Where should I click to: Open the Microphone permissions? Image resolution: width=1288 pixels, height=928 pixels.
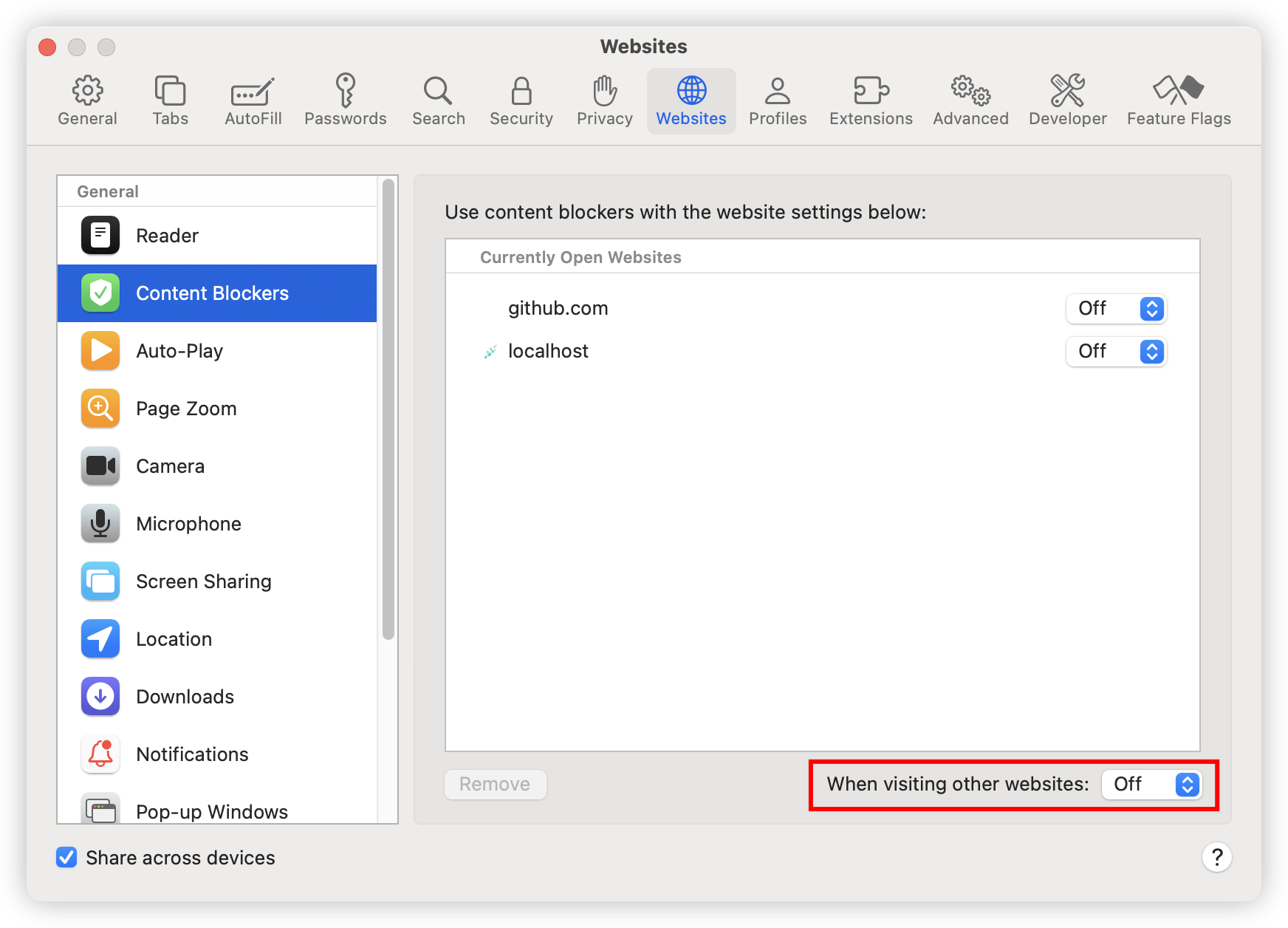click(188, 524)
